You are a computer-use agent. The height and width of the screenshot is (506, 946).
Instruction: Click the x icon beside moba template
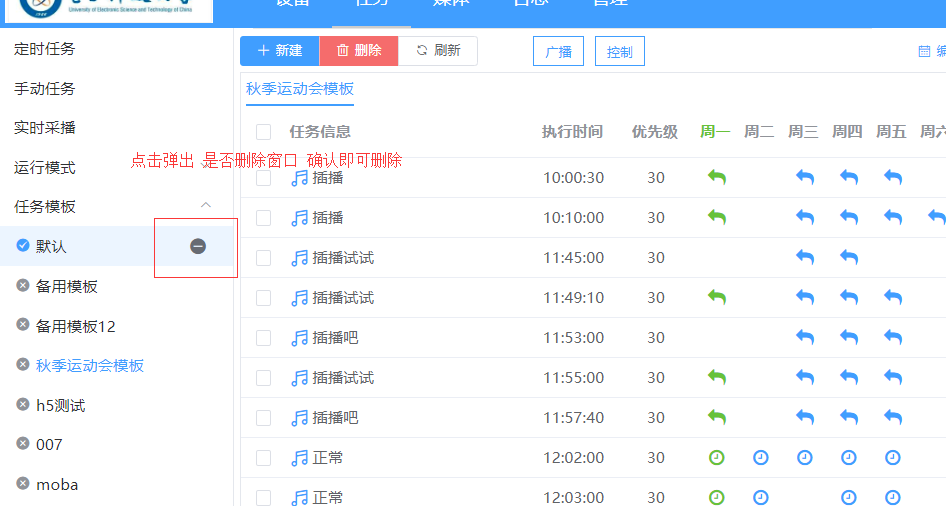(23, 484)
